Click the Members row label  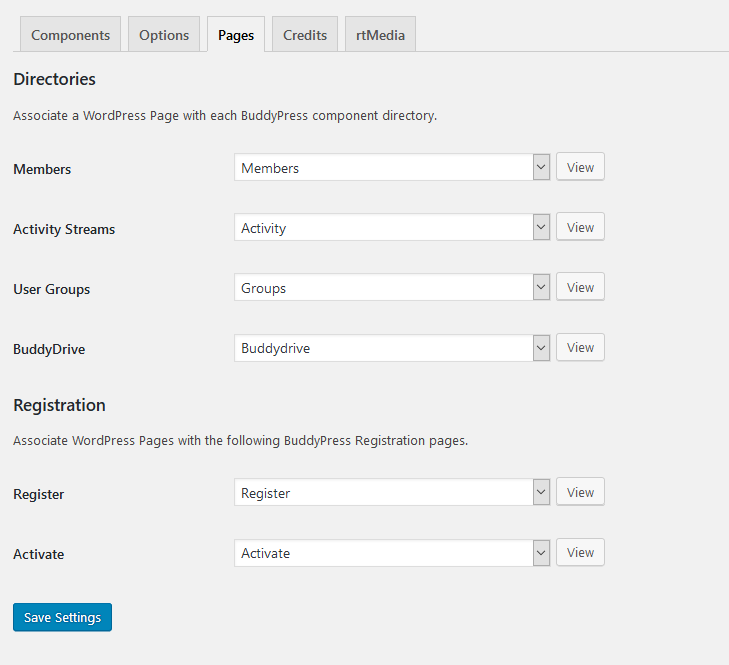(x=42, y=169)
